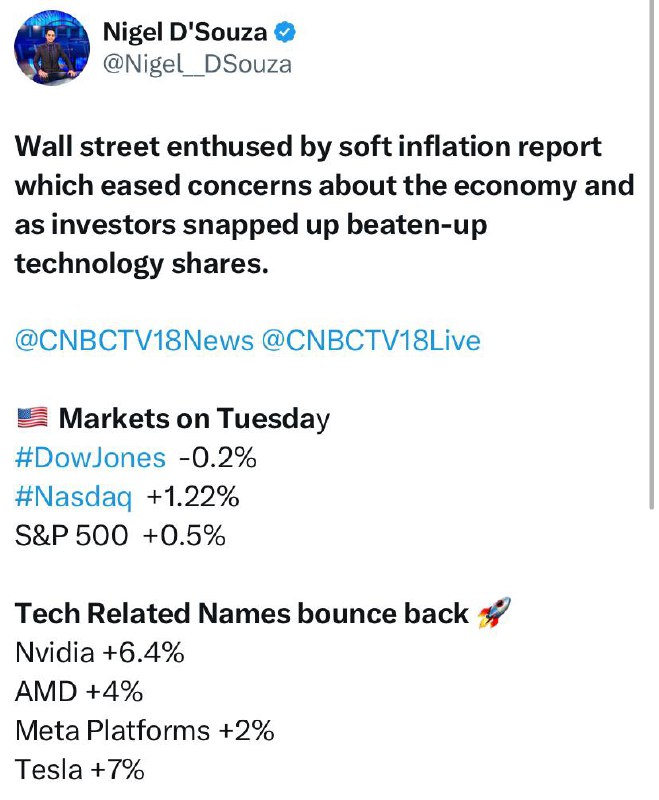Open the #DowJones hashtag
This screenshot has height=800, width=659.
tap(90, 457)
